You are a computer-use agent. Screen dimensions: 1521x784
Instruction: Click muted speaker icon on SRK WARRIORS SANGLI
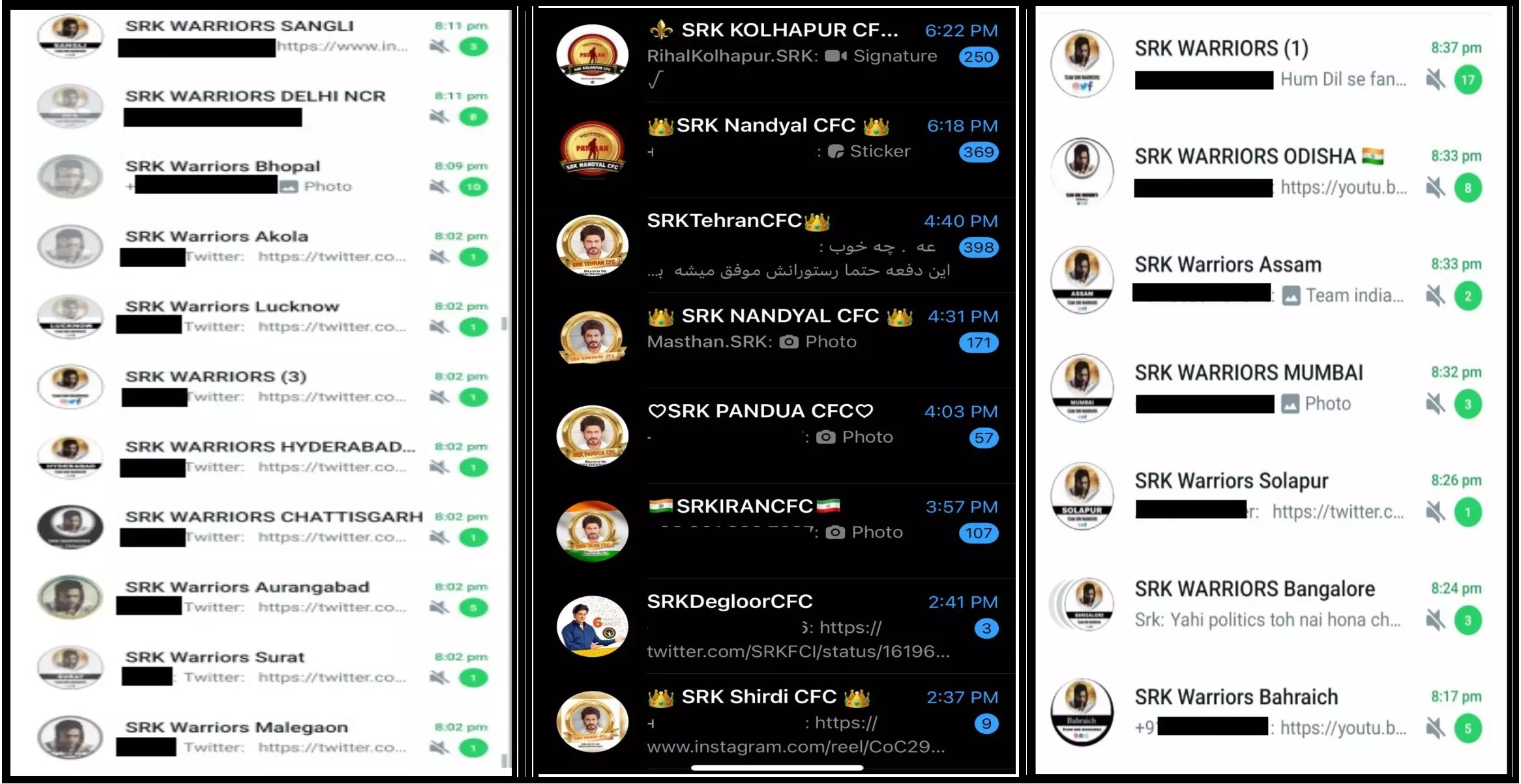click(x=440, y=47)
